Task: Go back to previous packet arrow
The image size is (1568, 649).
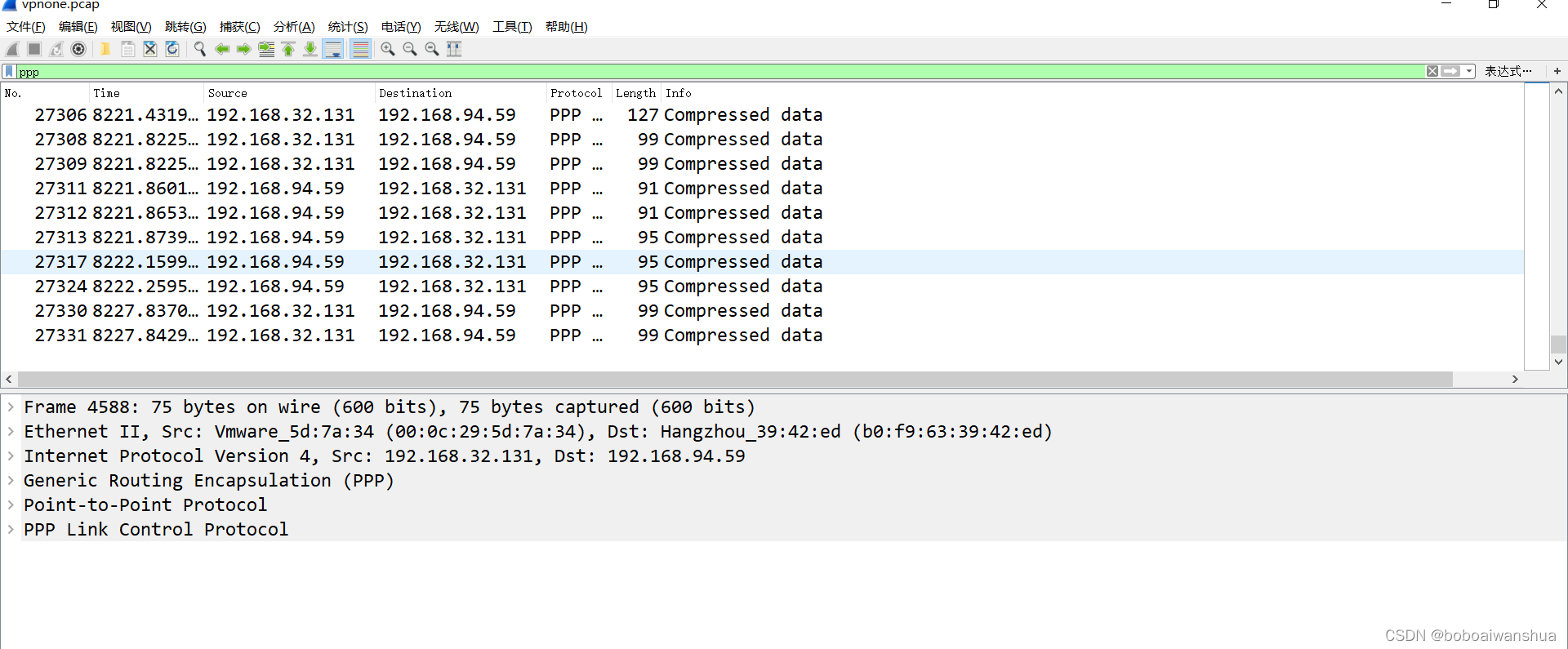Action: tap(221, 49)
